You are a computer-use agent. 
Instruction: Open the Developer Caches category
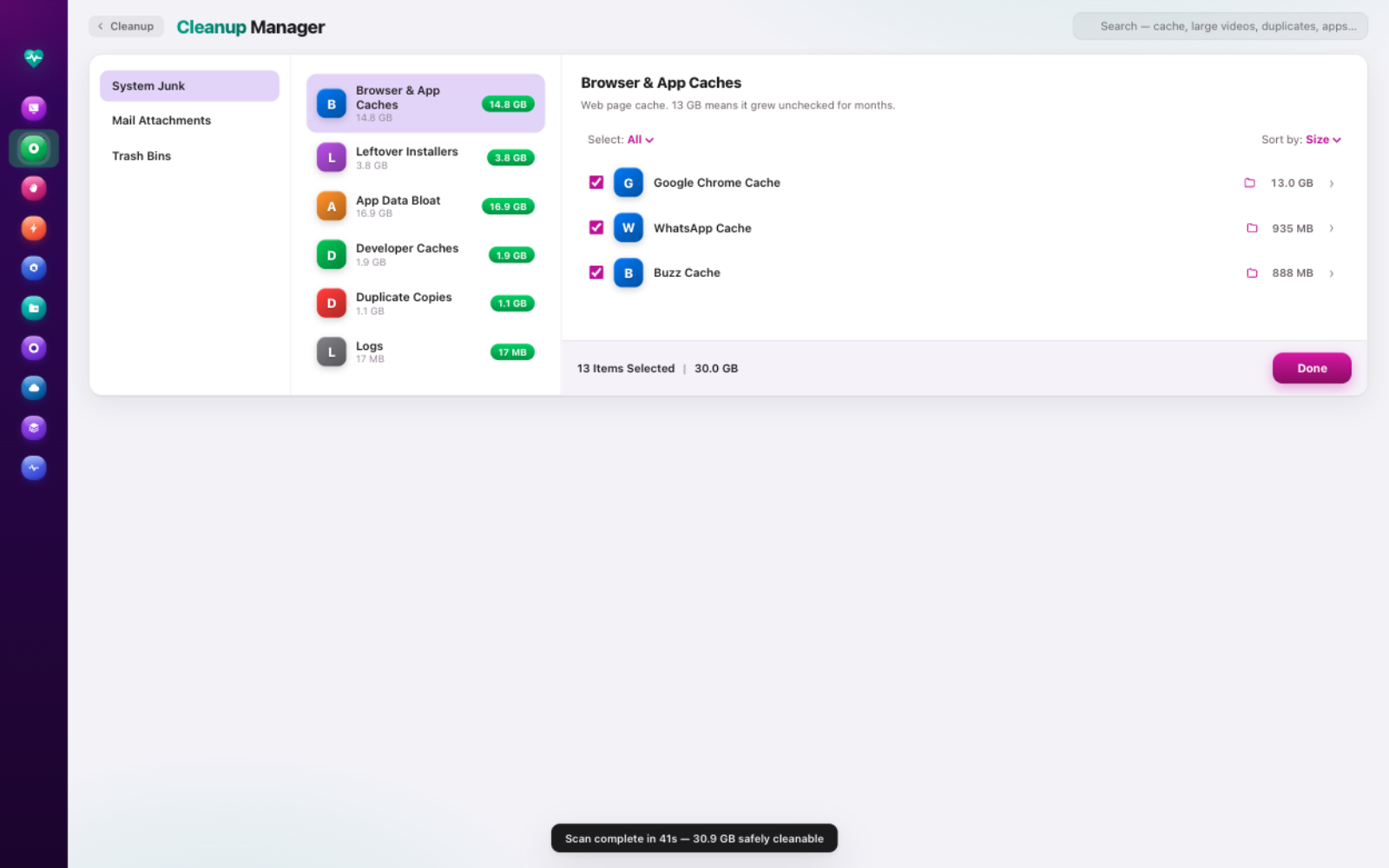pos(425,255)
